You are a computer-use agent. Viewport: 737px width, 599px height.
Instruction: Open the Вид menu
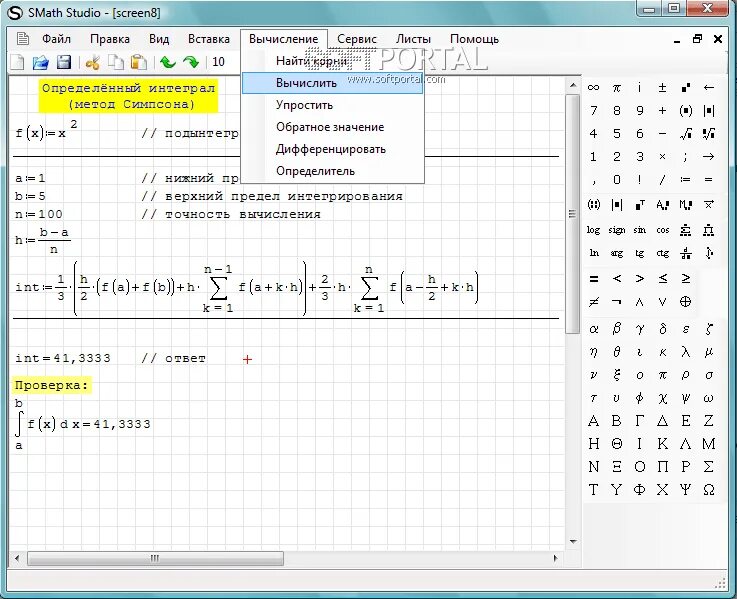click(x=159, y=39)
